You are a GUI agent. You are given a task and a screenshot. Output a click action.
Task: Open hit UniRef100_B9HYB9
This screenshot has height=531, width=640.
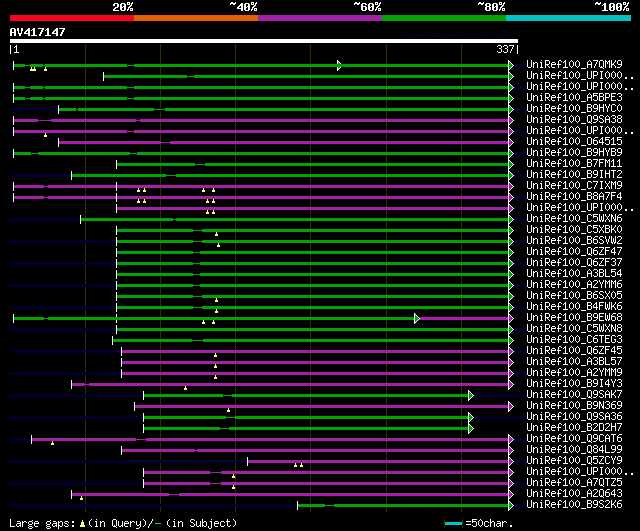pos(574,152)
